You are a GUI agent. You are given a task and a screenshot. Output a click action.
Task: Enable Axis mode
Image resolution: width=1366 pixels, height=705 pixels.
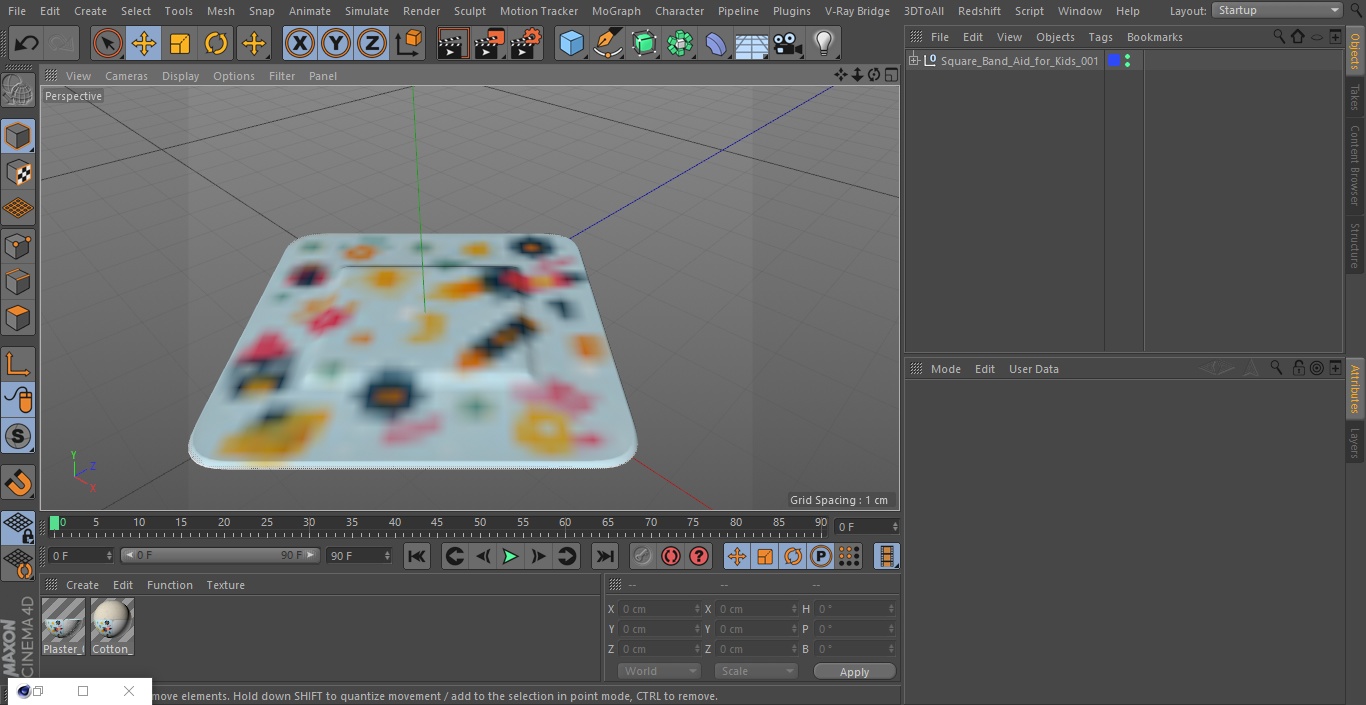coord(18,364)
